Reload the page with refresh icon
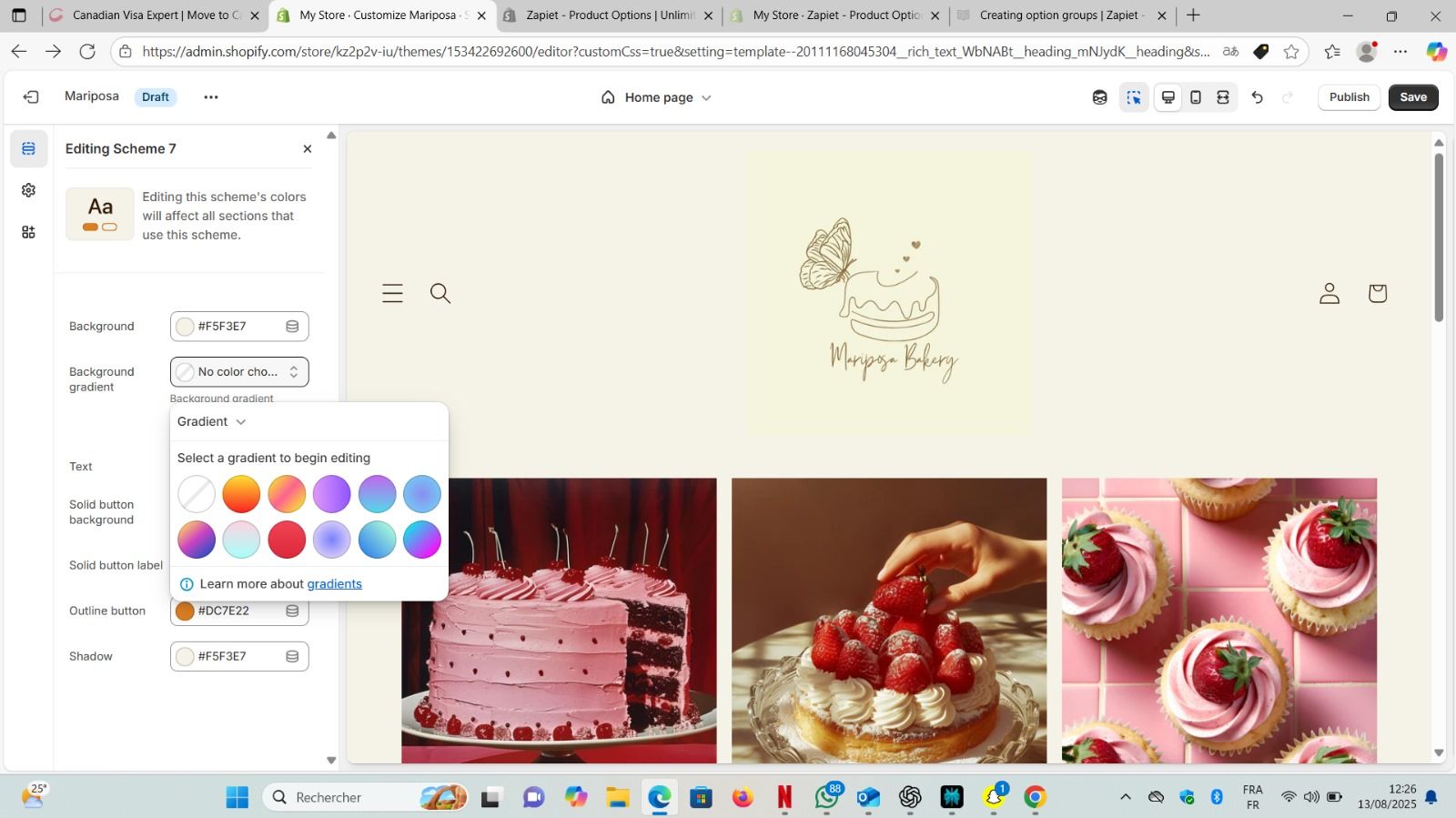Screen dimensions: 1456x818 coord(87,52)
